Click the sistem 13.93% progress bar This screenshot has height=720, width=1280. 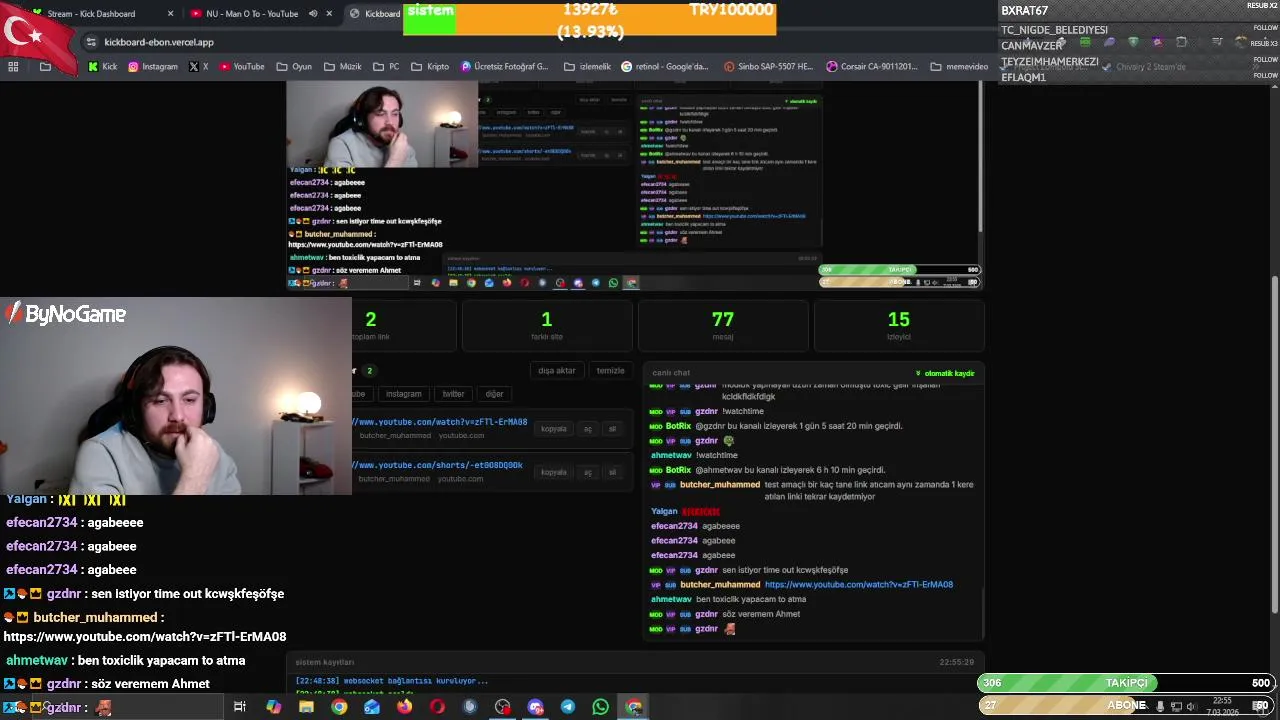590,20
